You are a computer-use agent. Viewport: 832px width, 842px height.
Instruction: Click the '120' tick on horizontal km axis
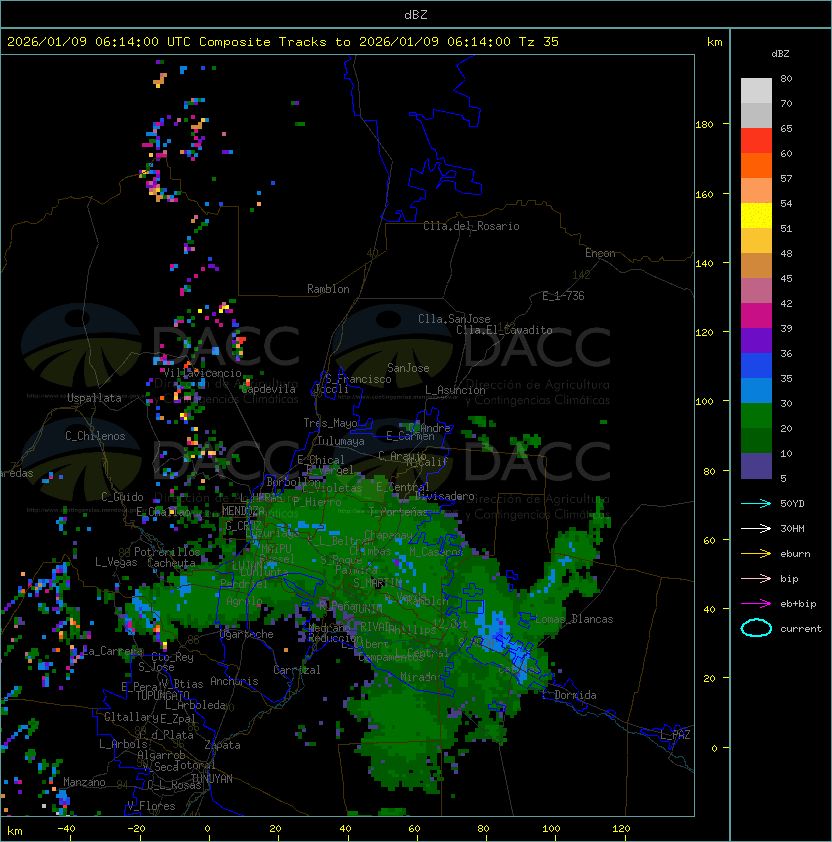pos(621,829)
